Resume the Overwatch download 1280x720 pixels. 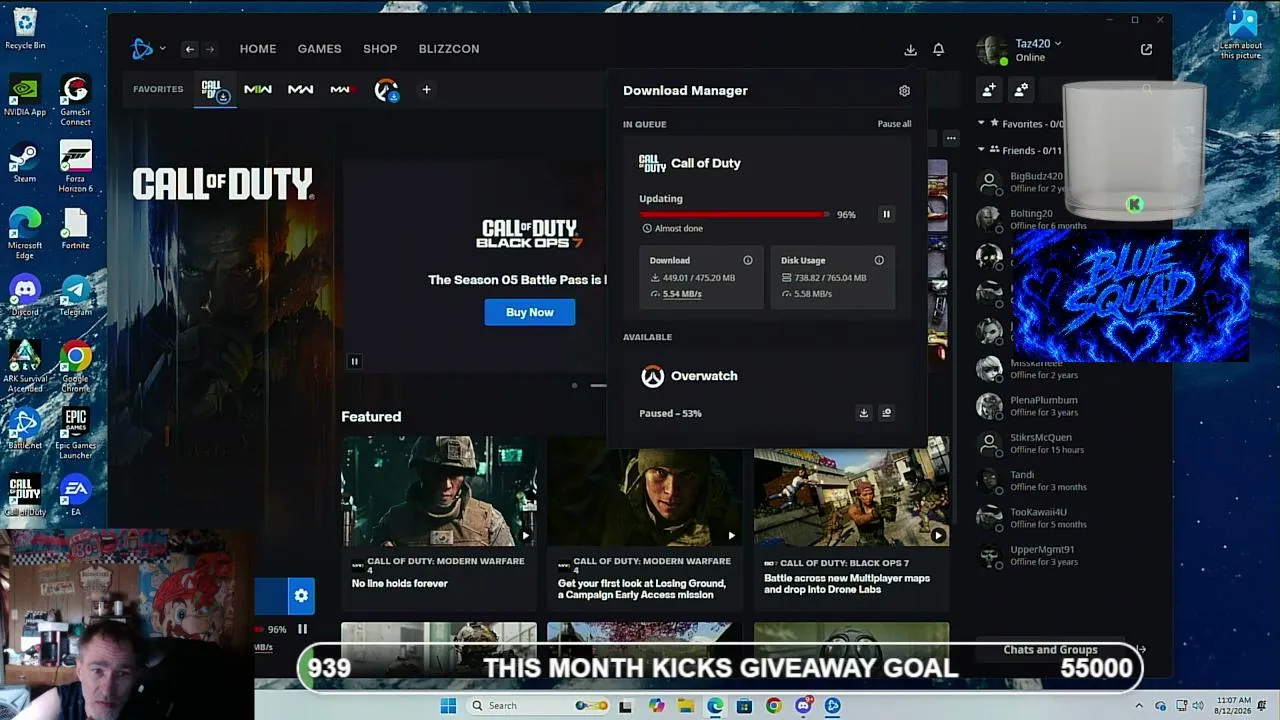864,413
